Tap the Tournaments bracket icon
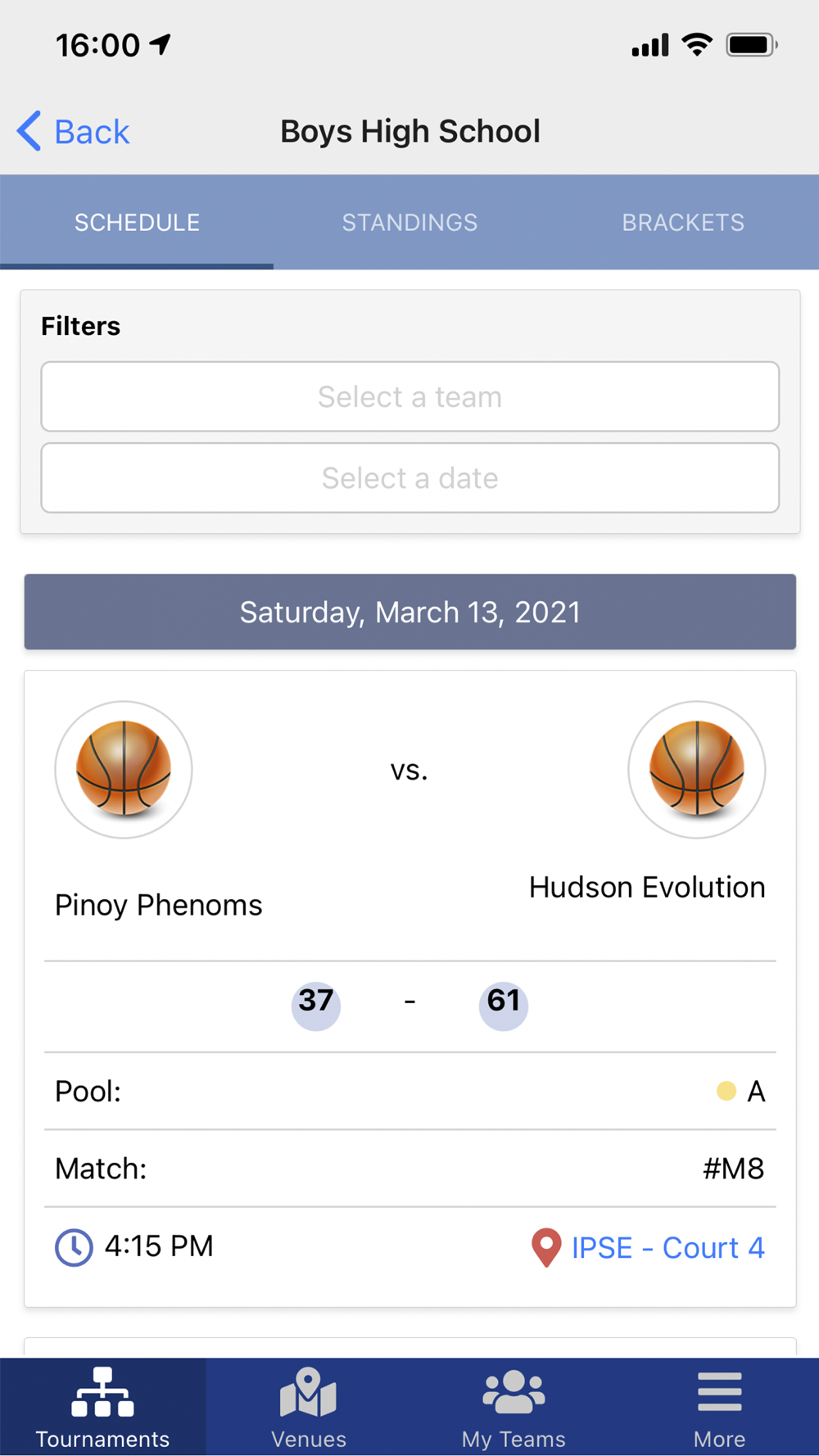Screen dimensions: 819x1456 click(x=102, y=1391)
